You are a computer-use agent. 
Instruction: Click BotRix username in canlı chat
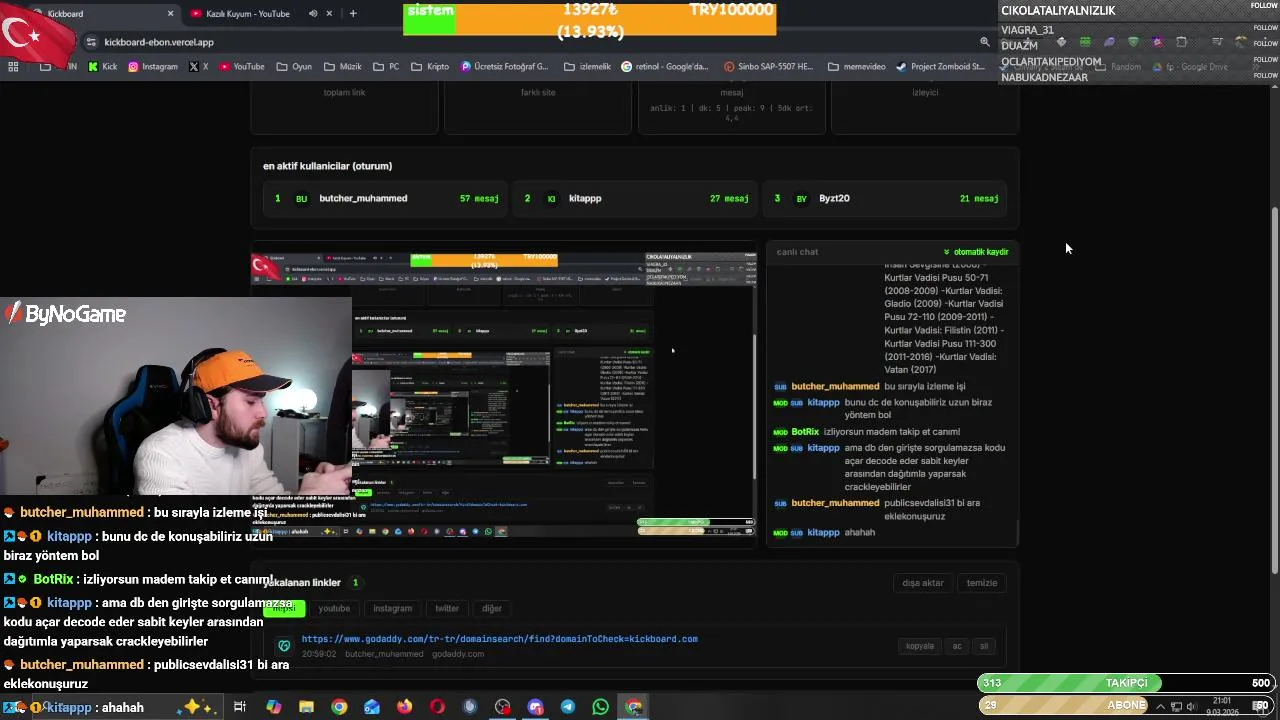coord(805,432)
